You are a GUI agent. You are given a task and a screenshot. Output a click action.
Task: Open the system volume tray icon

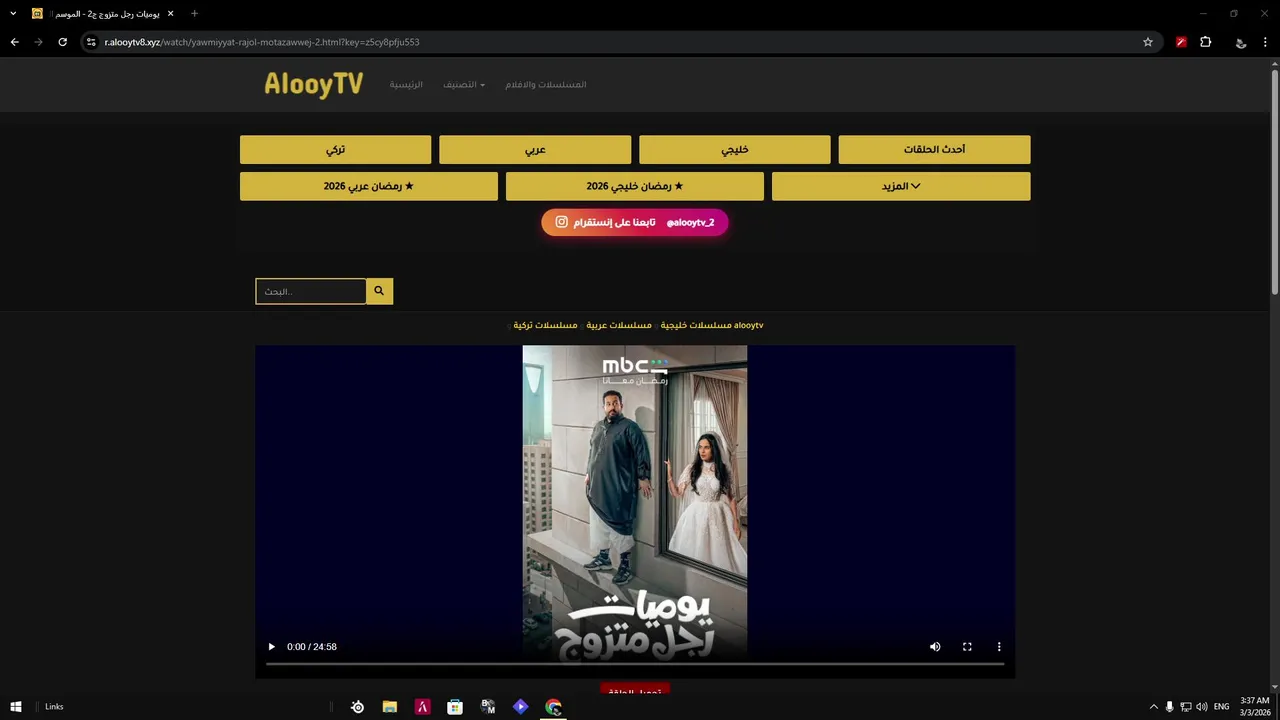tap(1201, 707)
